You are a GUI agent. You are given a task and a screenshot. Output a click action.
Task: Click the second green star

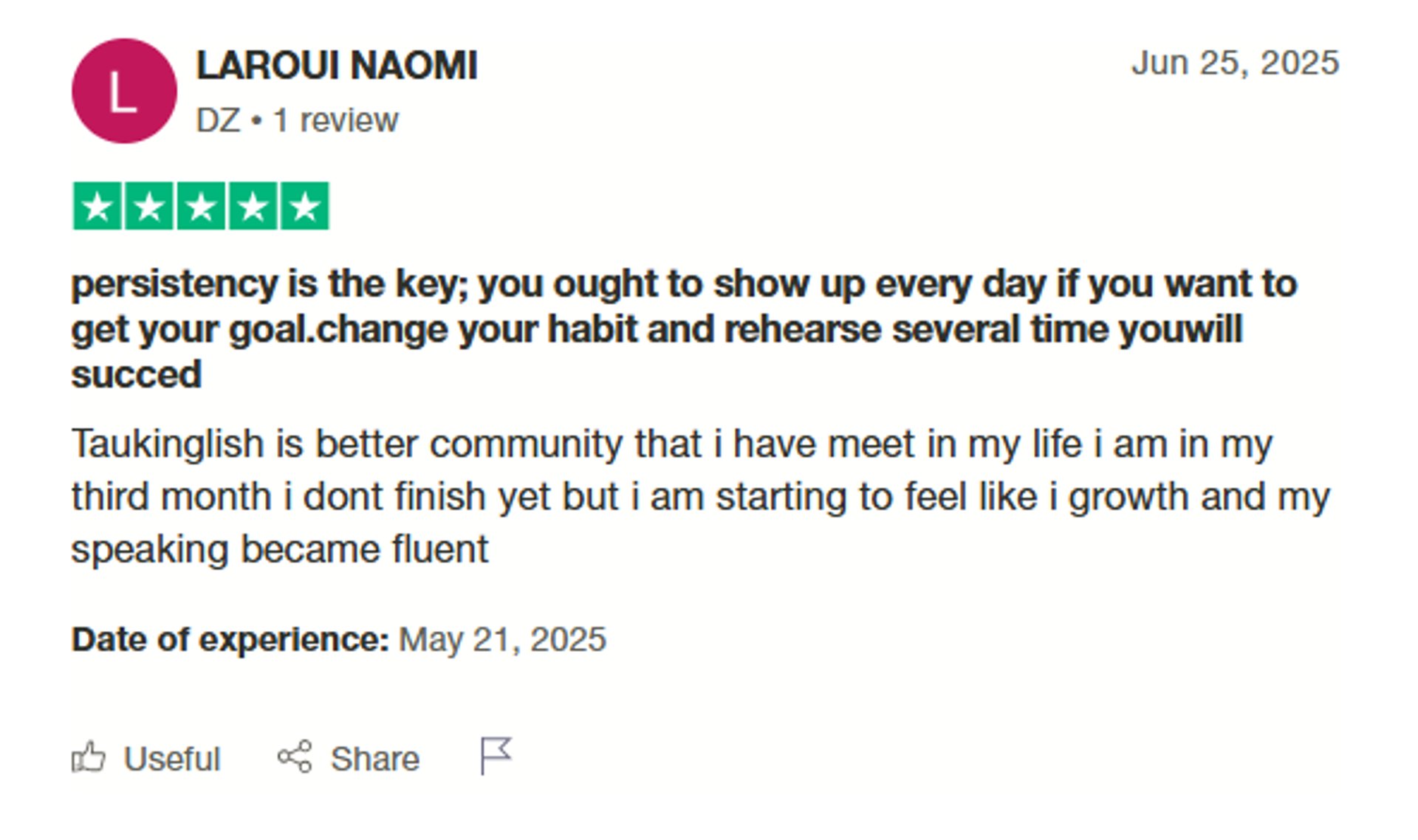point(149,207)
